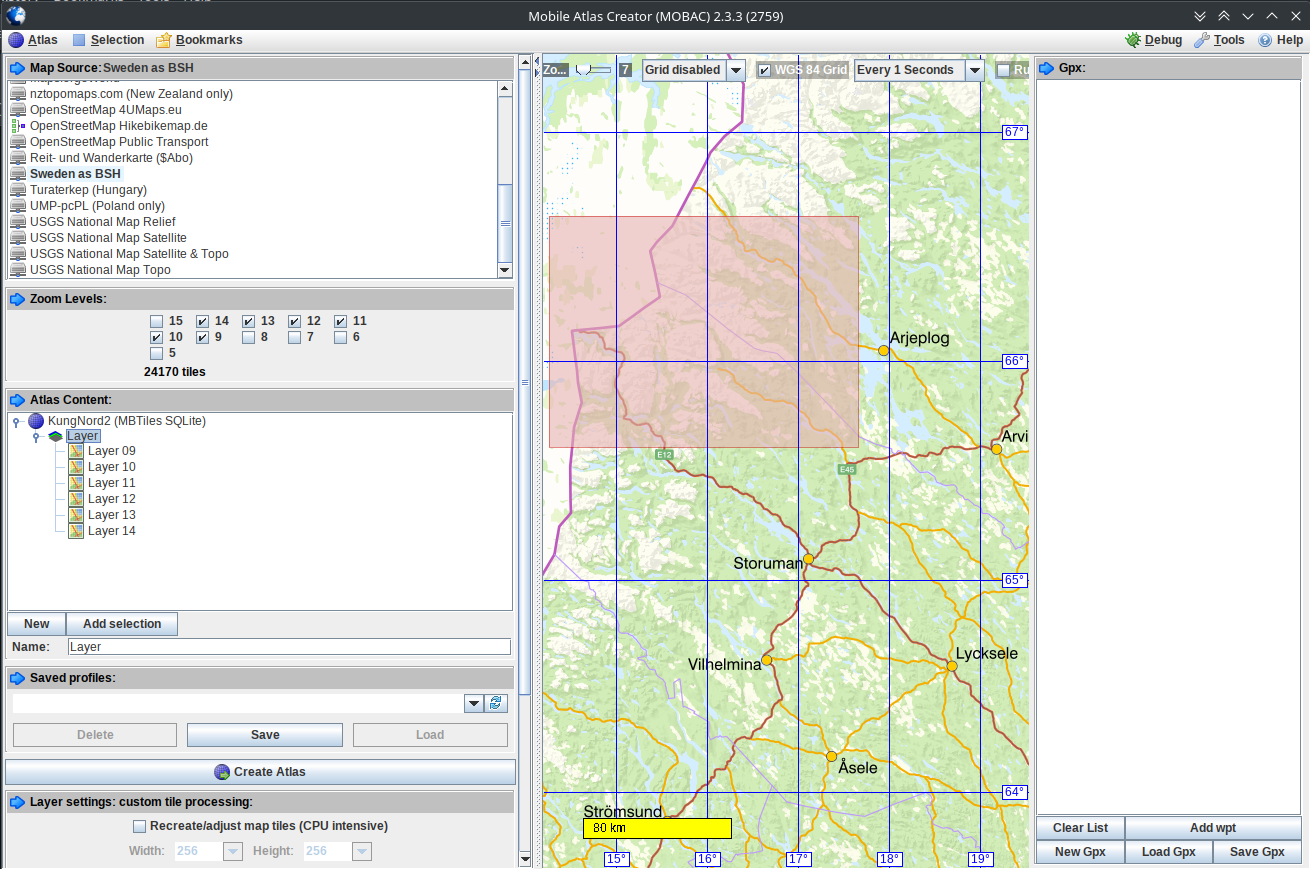Click the Add selection button
1310x869 pixels.
(x=122, y=624)
